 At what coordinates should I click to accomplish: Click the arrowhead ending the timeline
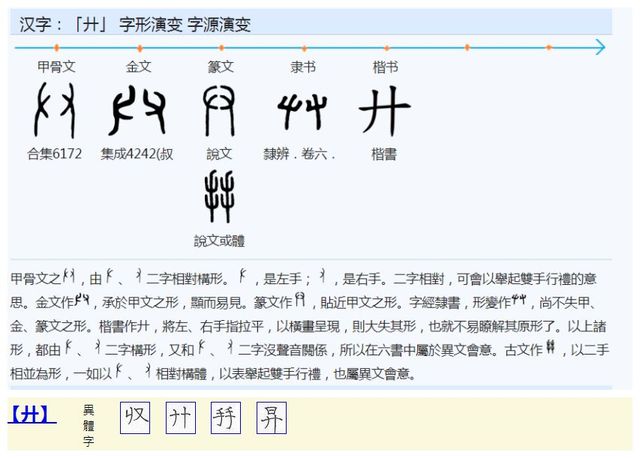(x=598, y=47)
